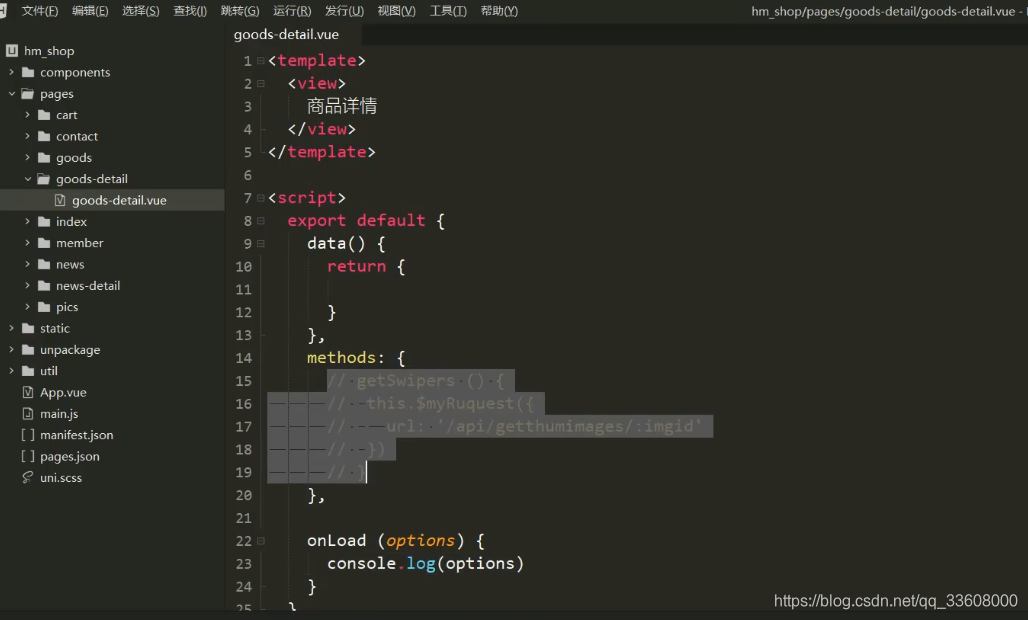This screenshot has height=620, width=1028.
Task: Open the 视图(V) menu
Action: pos(397,11)
